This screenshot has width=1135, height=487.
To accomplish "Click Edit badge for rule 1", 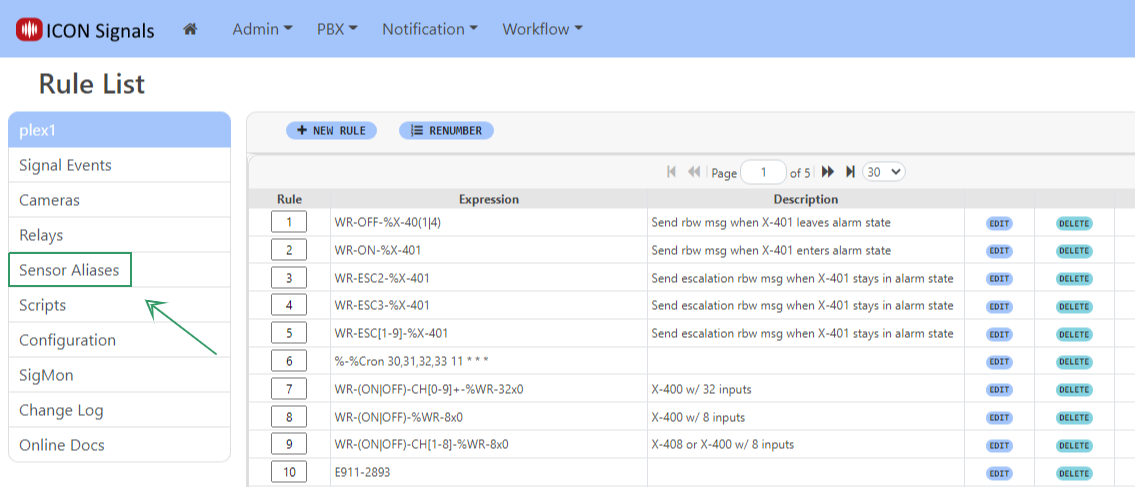I will (x=999, y=223).
